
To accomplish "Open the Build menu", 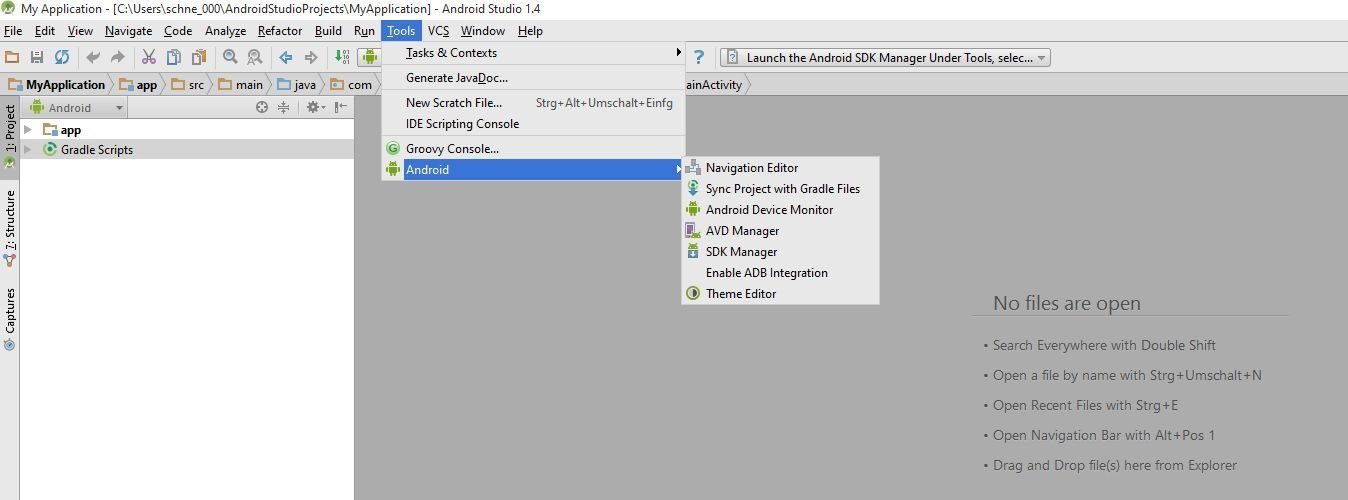I will tap(328, 31).
